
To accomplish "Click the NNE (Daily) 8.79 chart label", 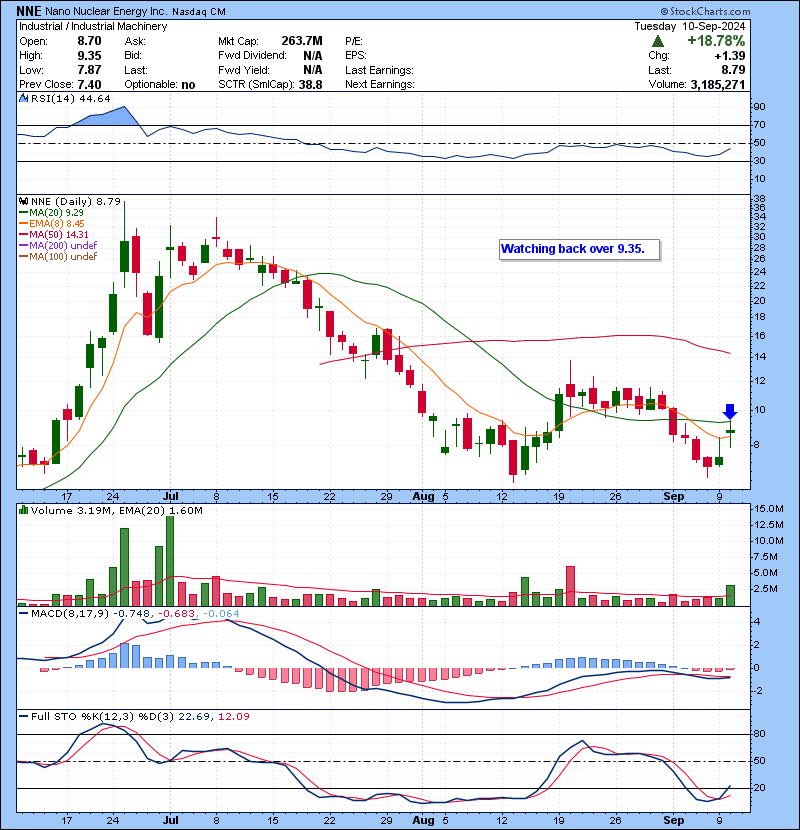I will coord(76,202).
